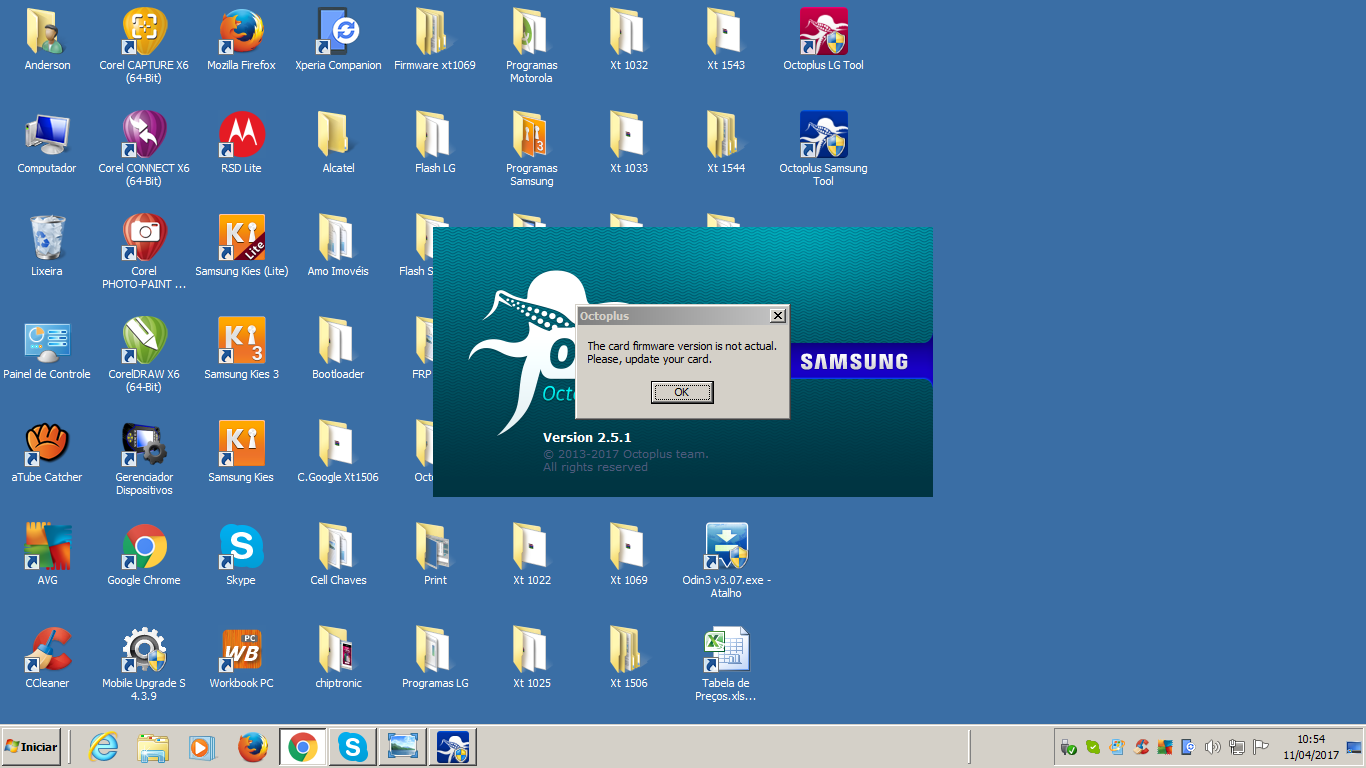The image size is (1366, 768).
Task: Launch Corel CAPTURE X6 shortcut
Action: pos(144,46)
